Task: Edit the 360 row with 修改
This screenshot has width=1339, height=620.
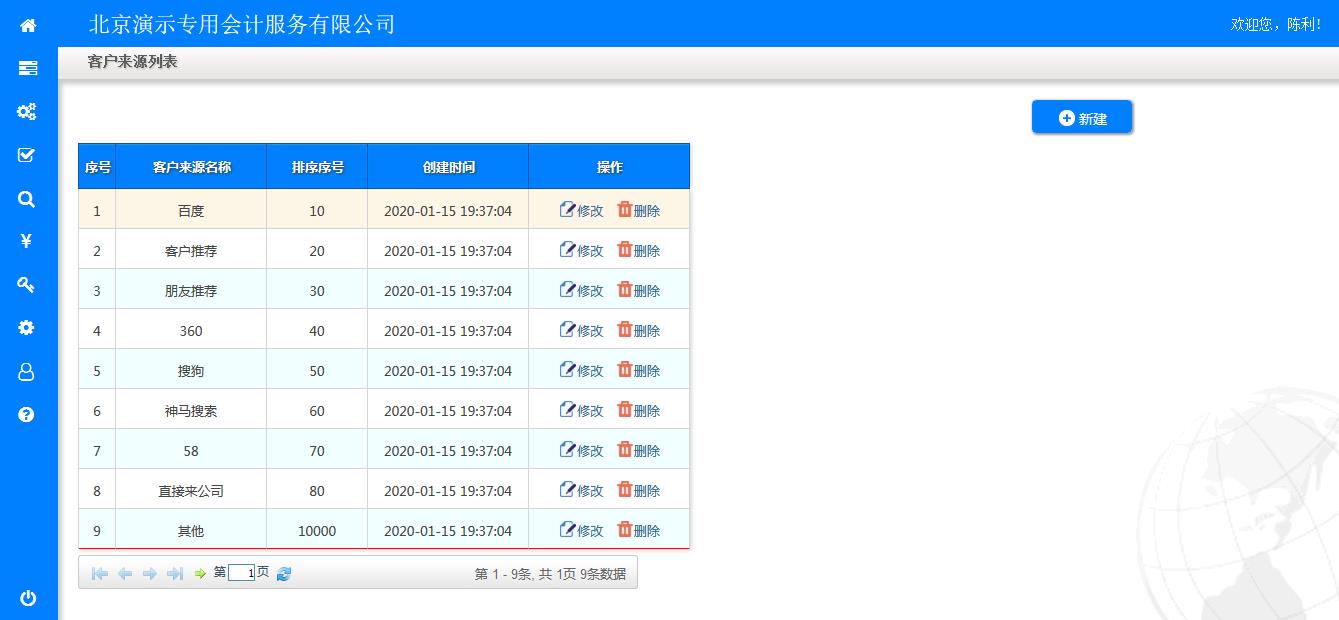Action: click(581, 330)
